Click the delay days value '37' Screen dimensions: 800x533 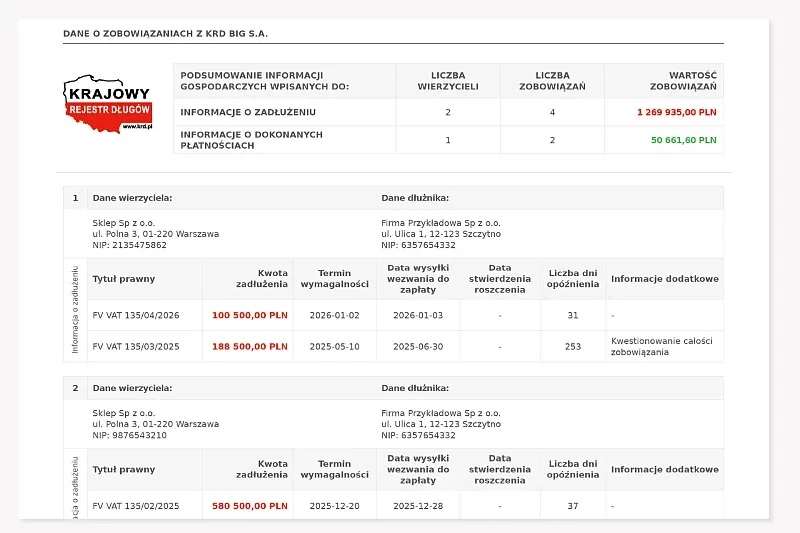(x=573, y=506)
